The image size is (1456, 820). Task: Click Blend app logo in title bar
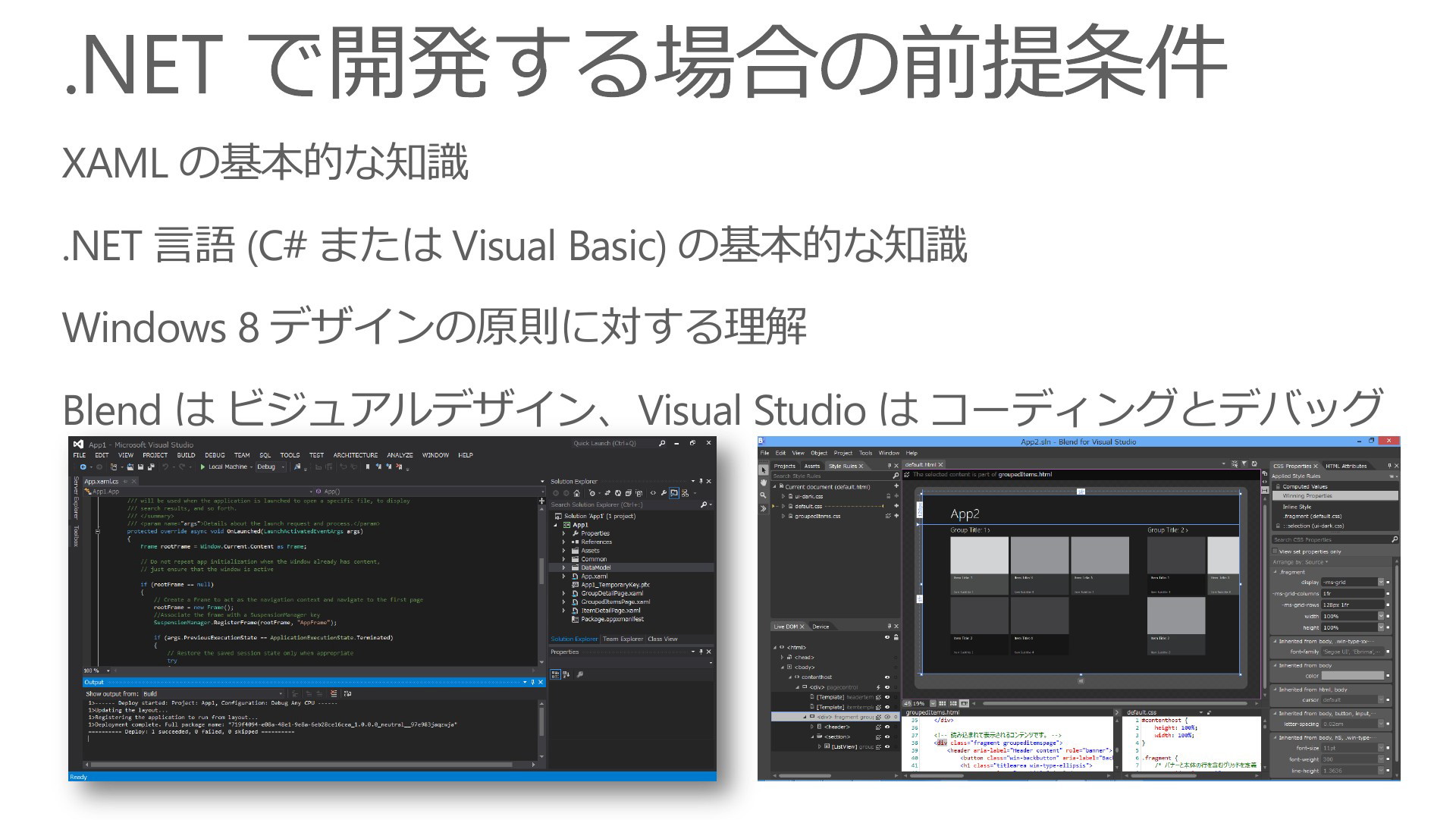click(761, 441)
